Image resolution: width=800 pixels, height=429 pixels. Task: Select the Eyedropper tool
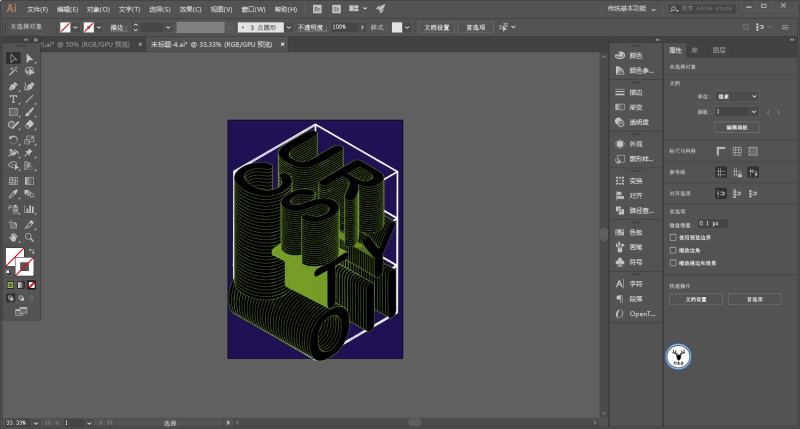coord(13,194)
